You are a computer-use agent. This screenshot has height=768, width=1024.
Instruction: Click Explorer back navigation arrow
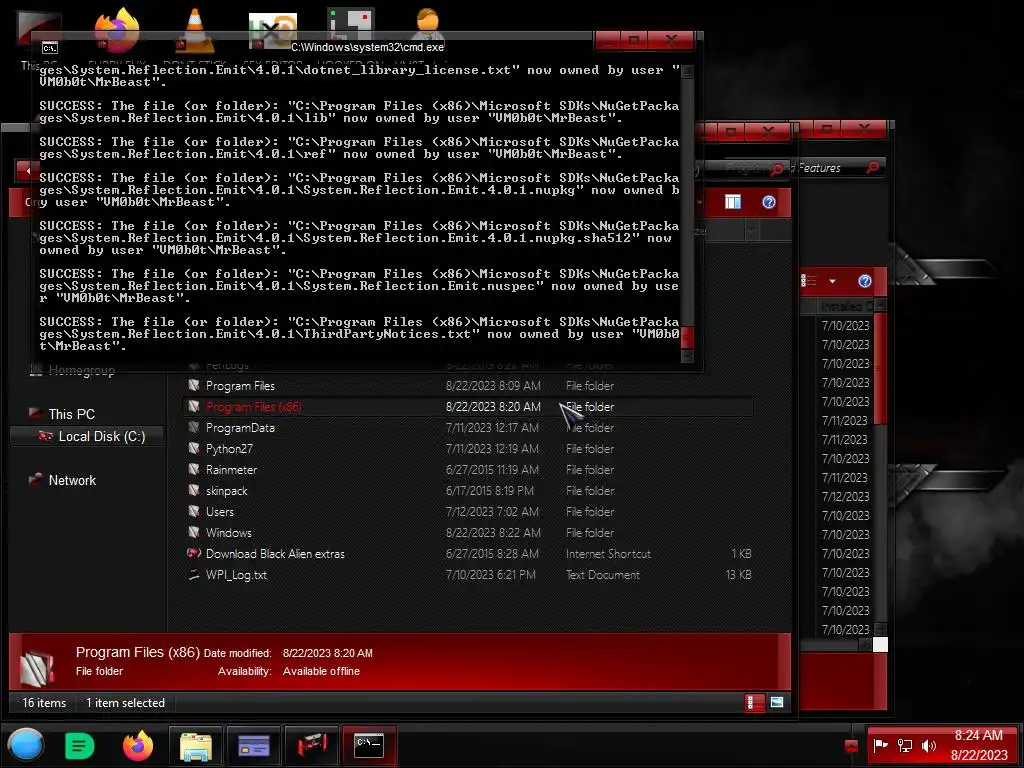(27, 170)
